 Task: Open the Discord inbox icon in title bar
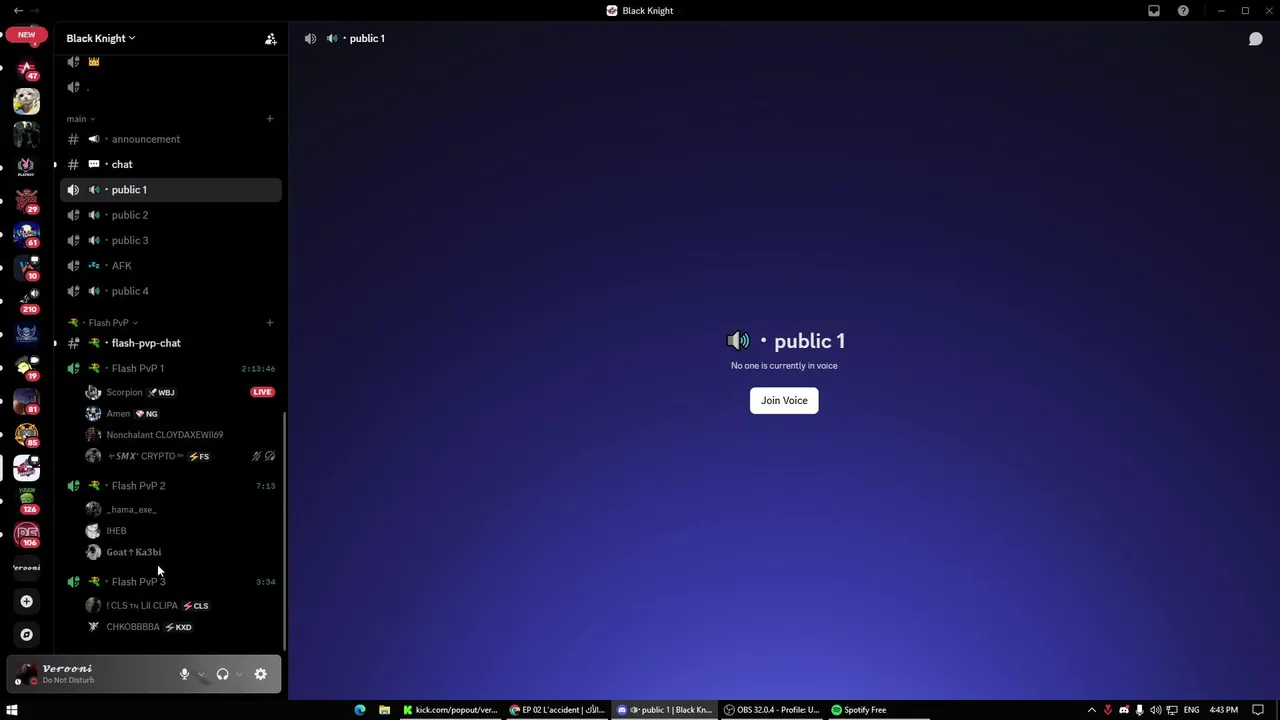1154,11
